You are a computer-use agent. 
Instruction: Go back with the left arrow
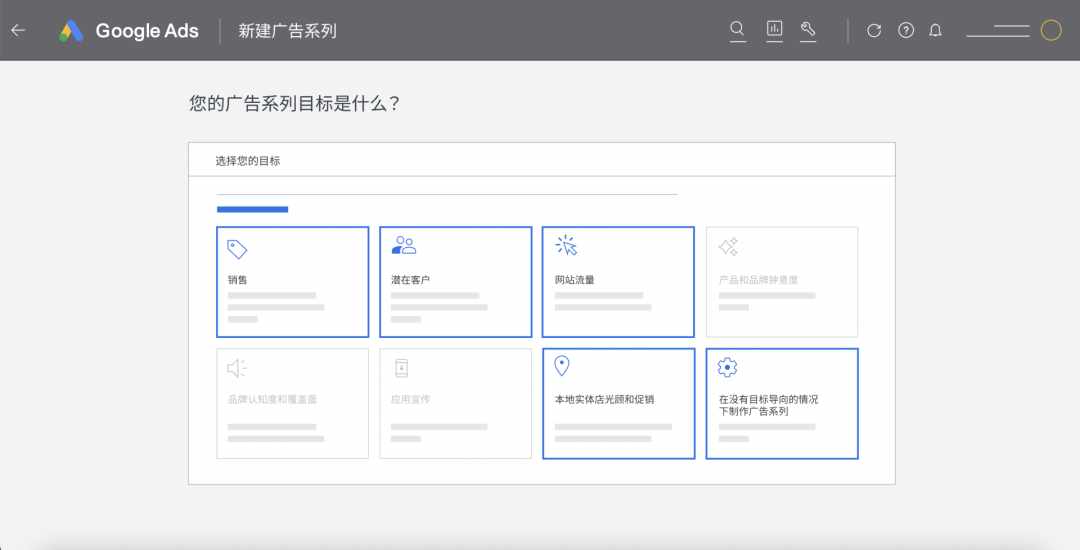[19, 30]
